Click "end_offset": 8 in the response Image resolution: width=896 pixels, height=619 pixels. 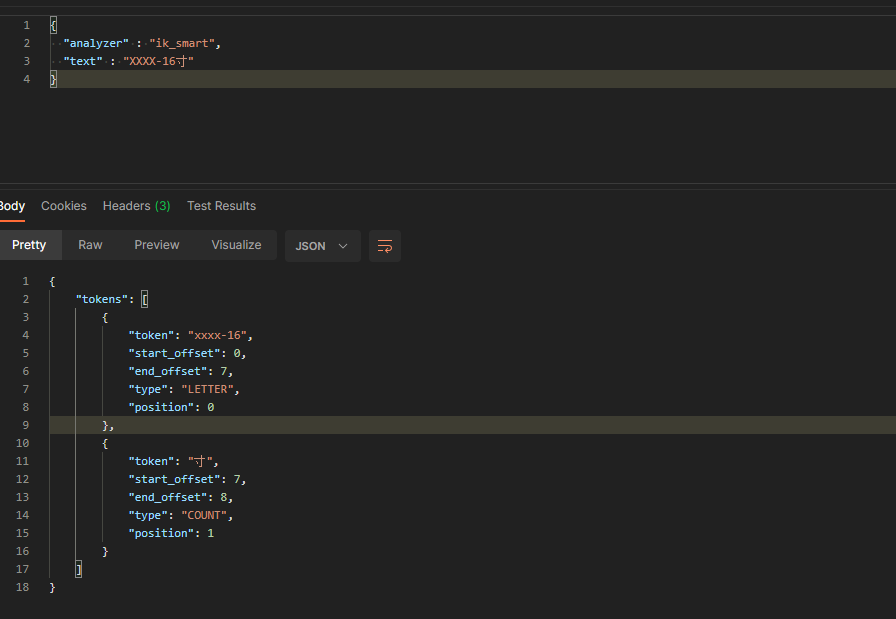[178, 497]
